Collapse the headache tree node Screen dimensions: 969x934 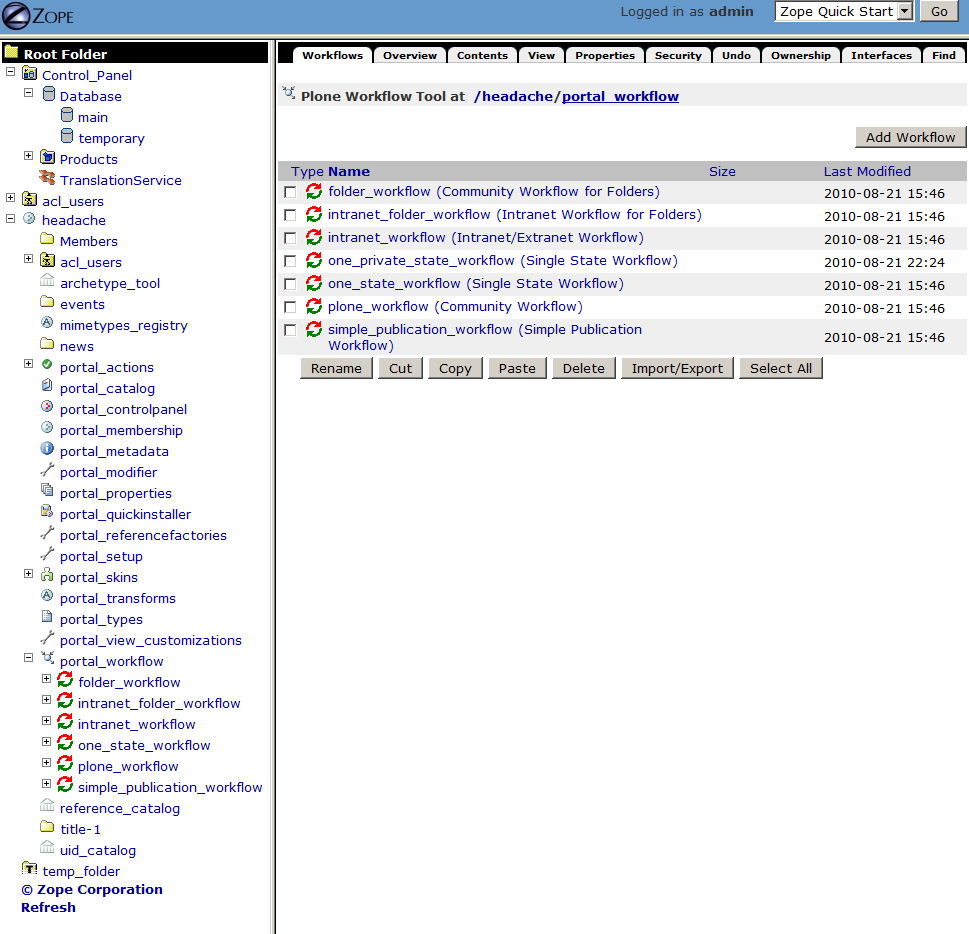point(11,219)
